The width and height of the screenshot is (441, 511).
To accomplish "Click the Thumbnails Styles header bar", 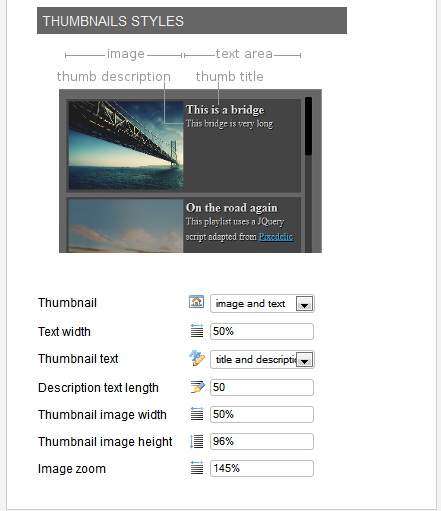I will tap(192, 21).
